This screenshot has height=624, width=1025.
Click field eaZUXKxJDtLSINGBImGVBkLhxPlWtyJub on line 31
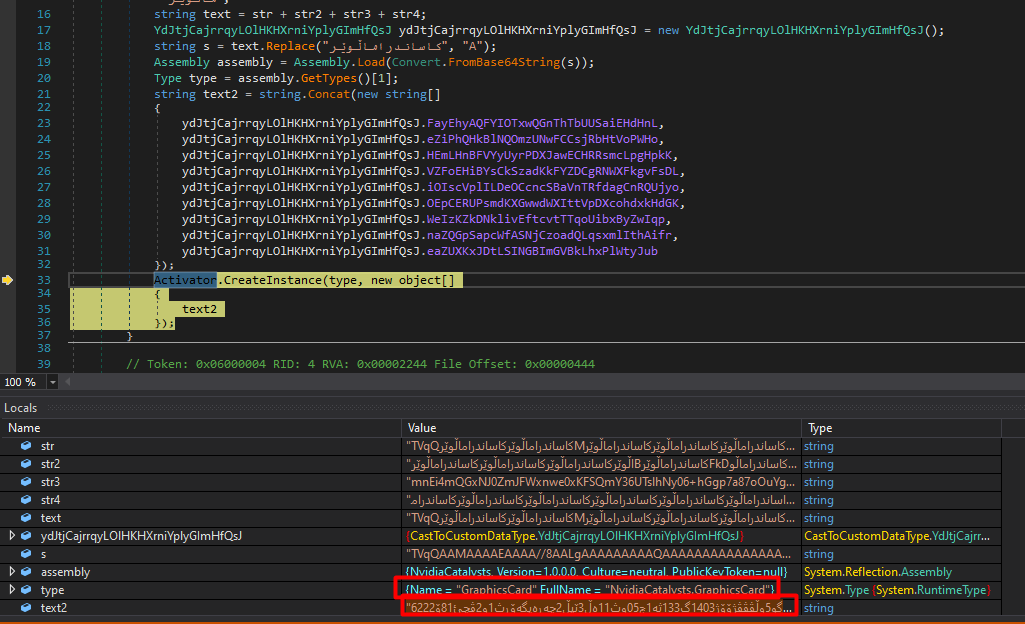(x=542, y=252)
